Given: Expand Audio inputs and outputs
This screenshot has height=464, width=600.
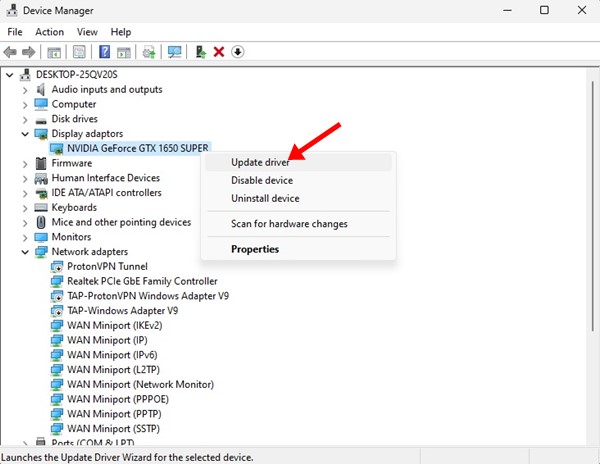Looking at the screenshot, I should point(25,89).
